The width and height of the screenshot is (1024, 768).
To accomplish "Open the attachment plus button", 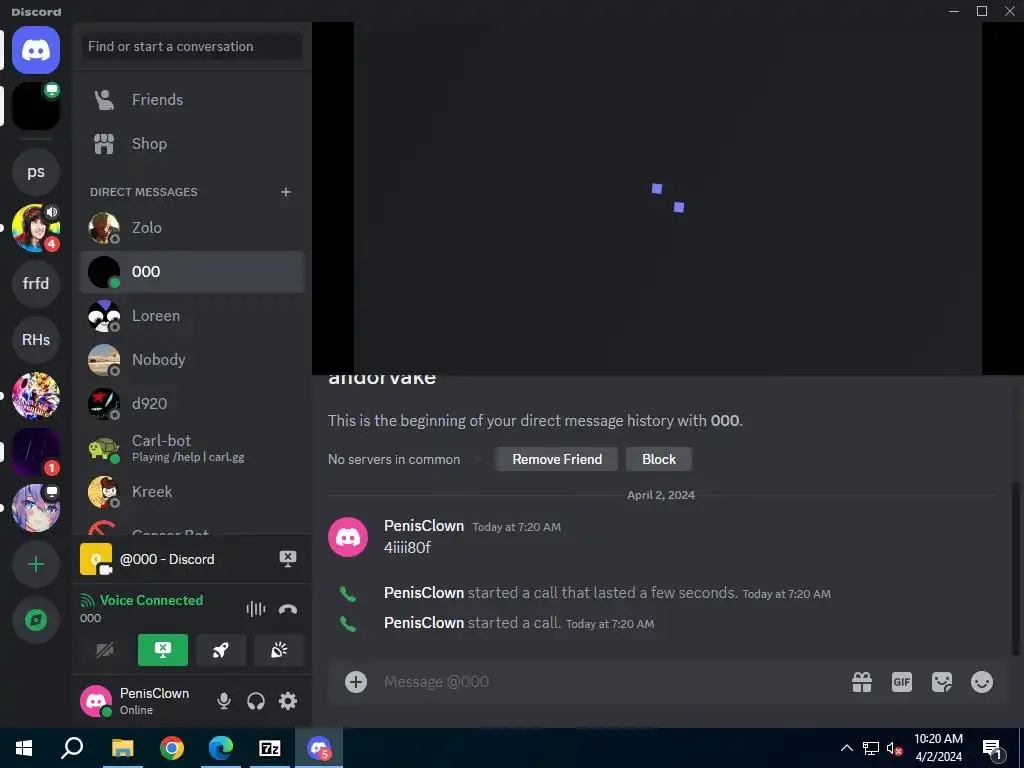I will (x=356, y=682).
